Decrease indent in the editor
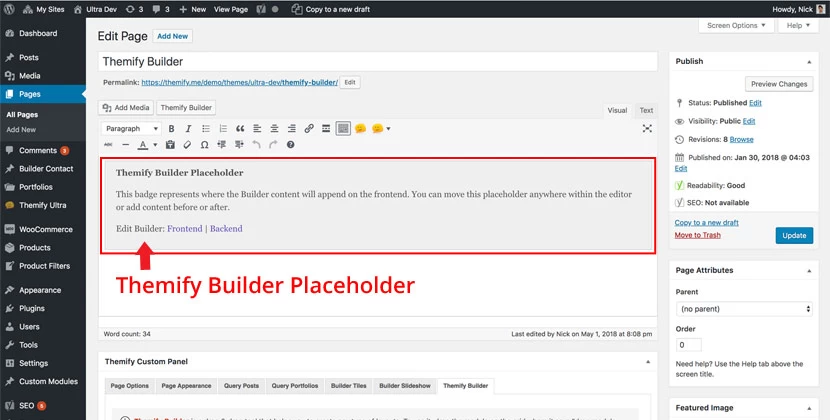 click(221, 145)
